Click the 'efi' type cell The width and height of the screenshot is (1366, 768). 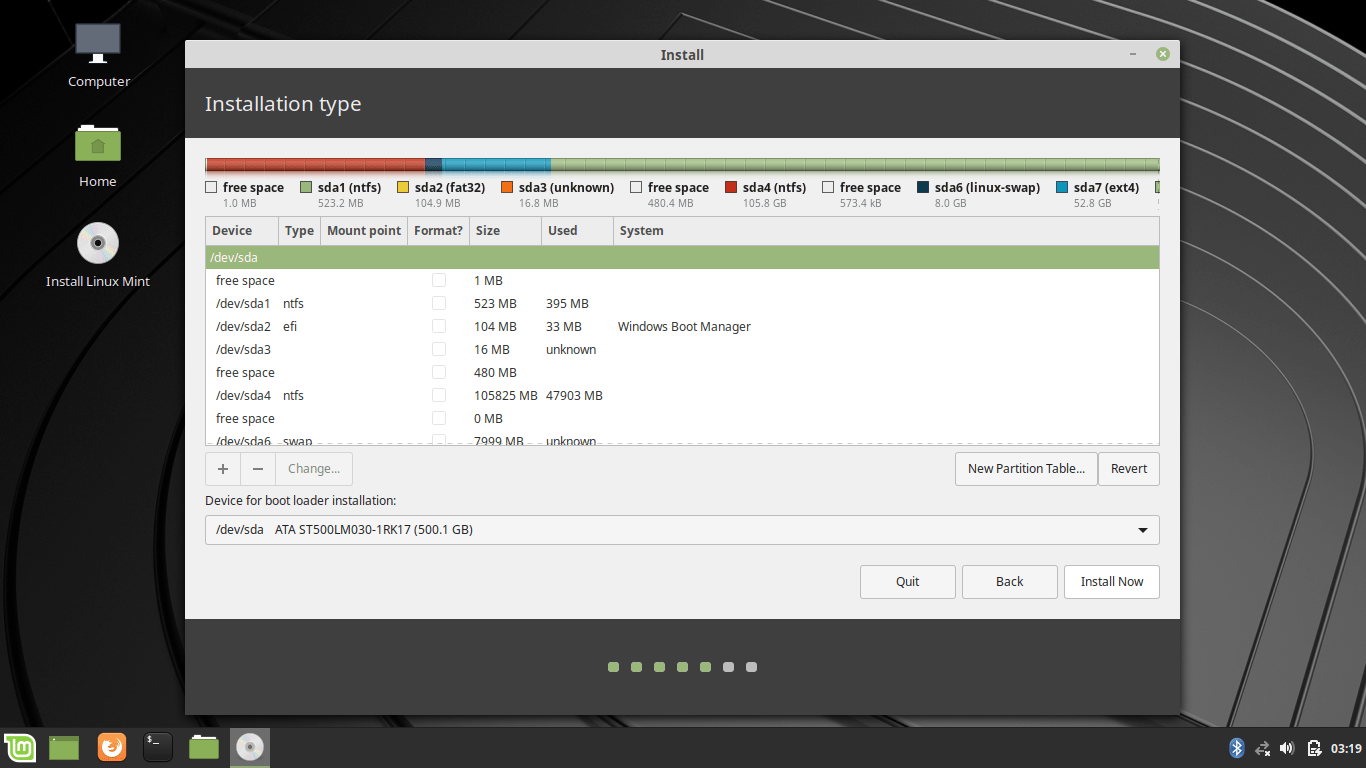click(x=290, y=326)
